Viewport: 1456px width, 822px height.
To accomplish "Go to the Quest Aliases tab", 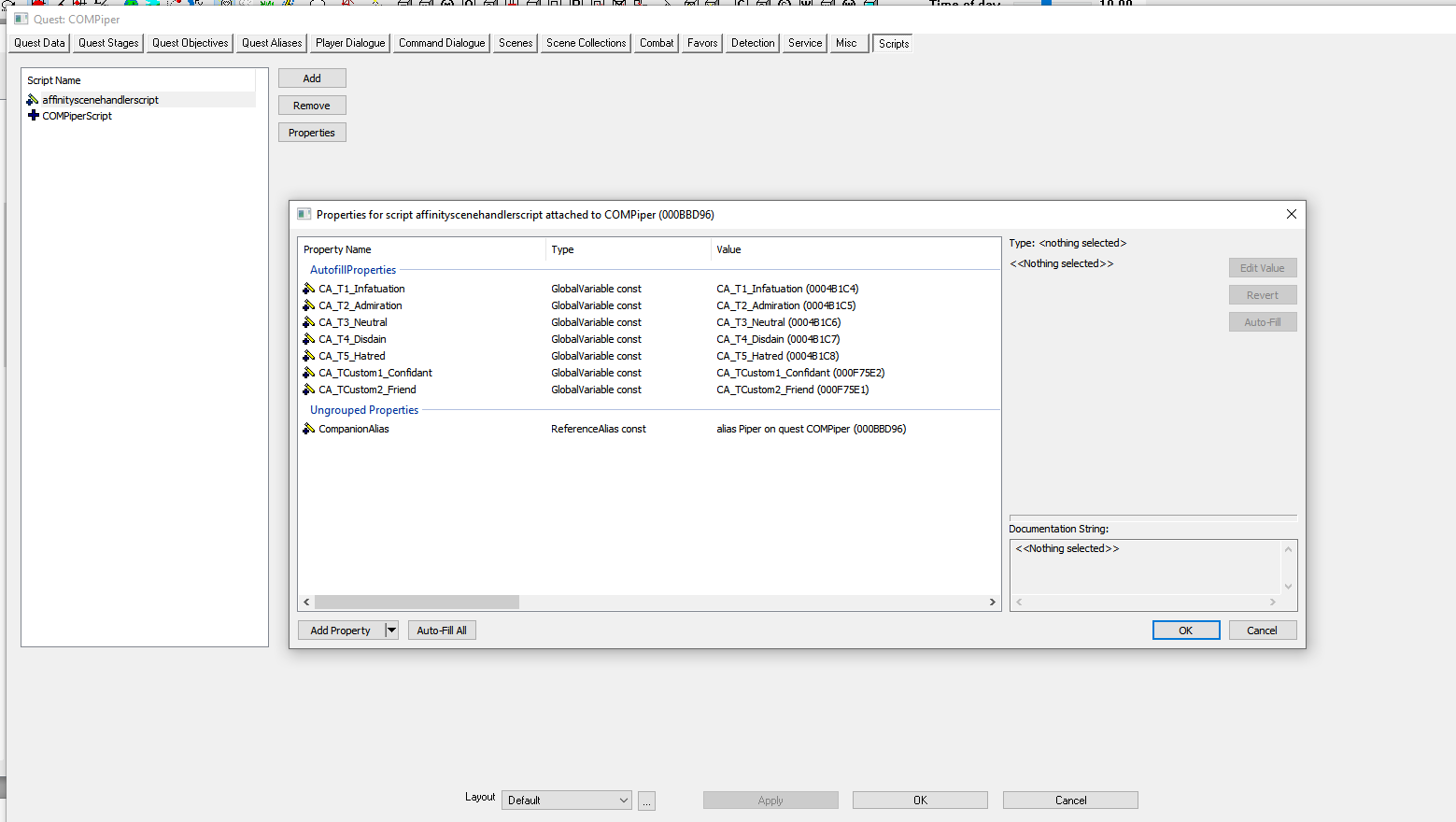I will 272,43.
